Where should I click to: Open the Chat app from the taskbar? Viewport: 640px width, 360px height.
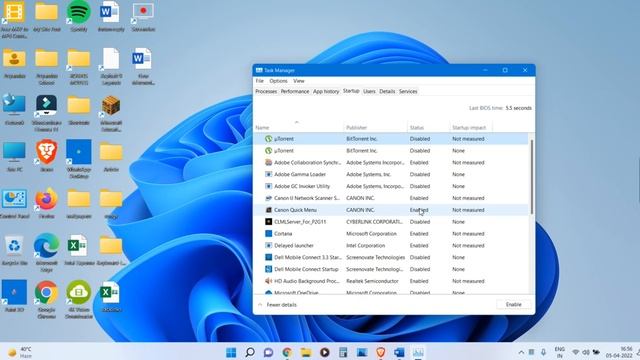pyautogui.click(x=268, y=352)
